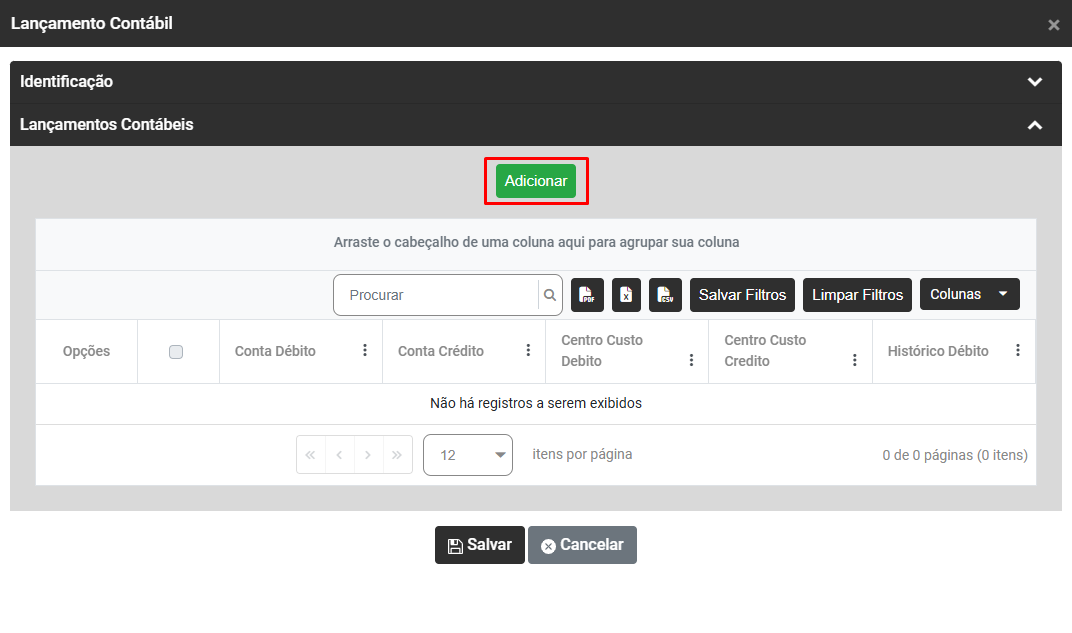This screenshot has width=1072, height=633.
Task: Open Centro Custo Credito column menu
Action: click(x=854, y=360)
